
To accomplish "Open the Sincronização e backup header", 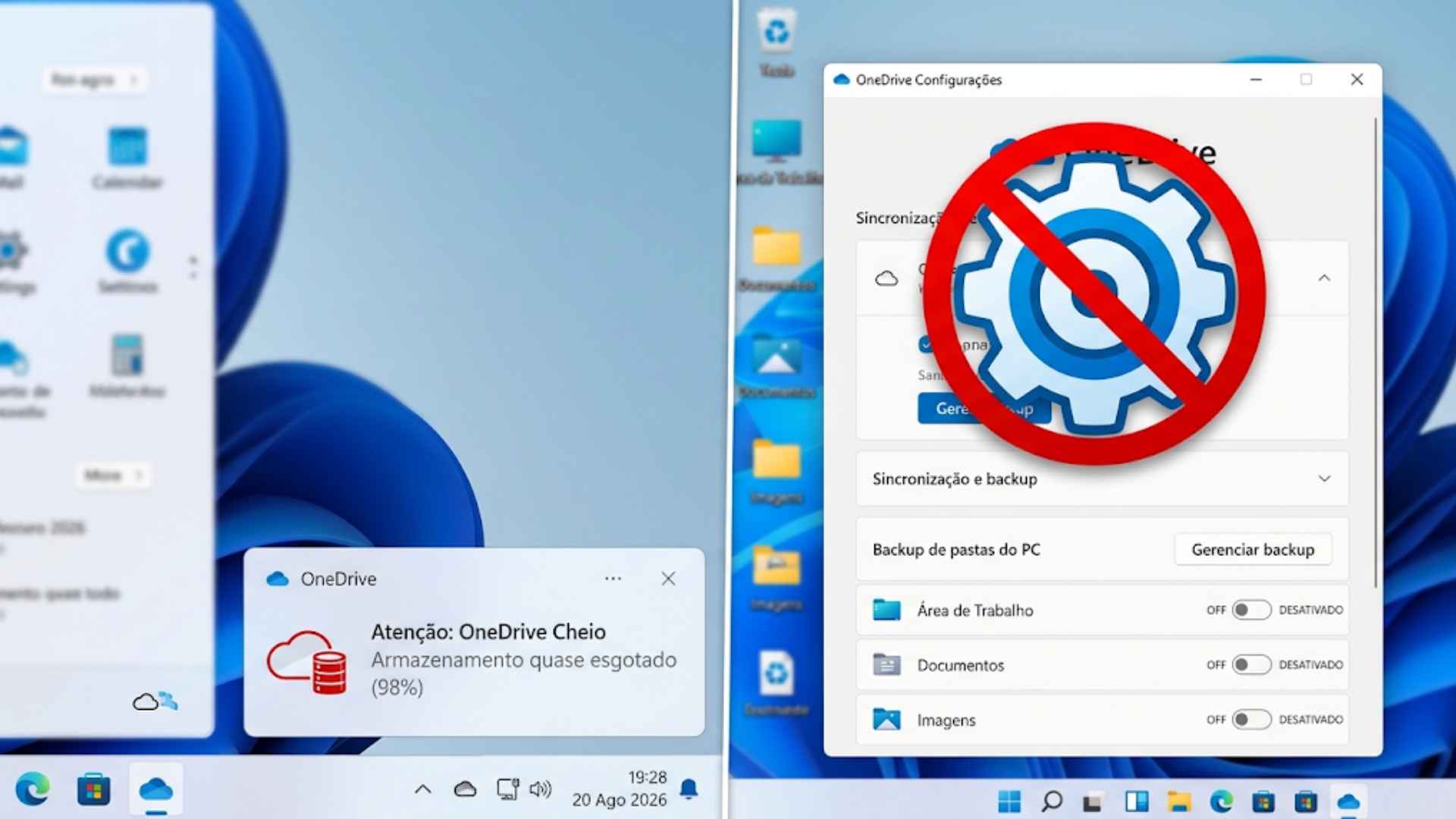I will [1103, 479].
